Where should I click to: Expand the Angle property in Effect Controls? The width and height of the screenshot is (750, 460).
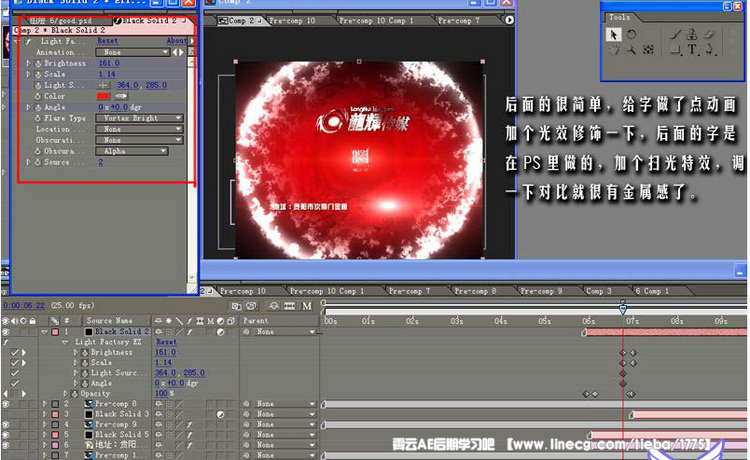pyautogui.click(x=28, y=107)
